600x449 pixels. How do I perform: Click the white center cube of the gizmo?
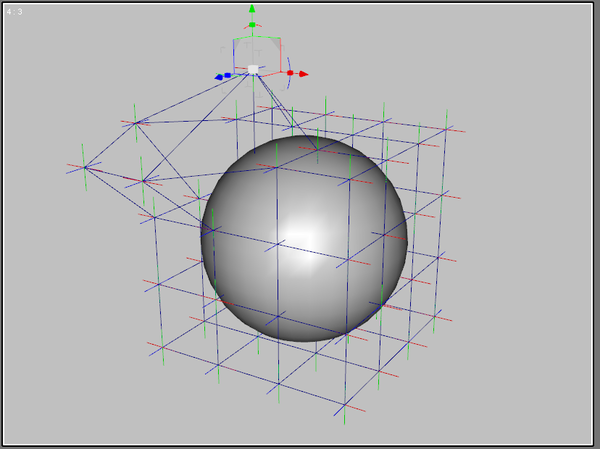tap(253, 69)
